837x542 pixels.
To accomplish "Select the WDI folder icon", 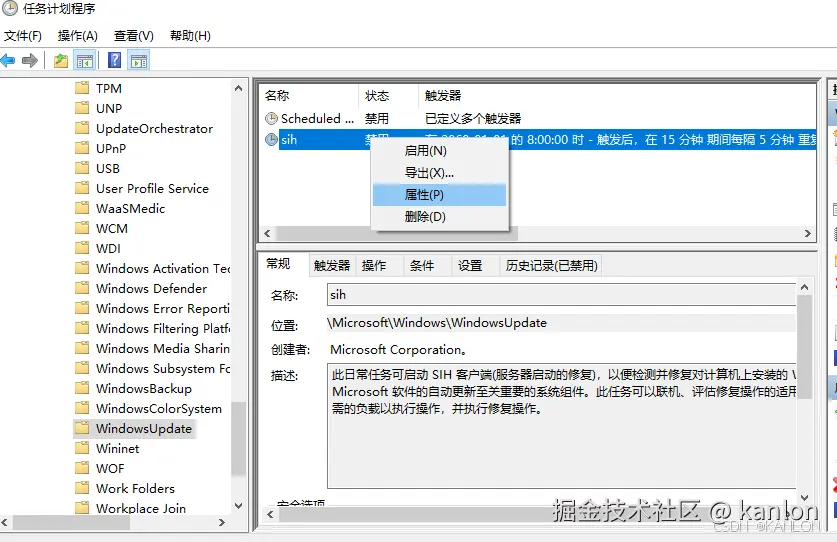I will click(82, 248).
